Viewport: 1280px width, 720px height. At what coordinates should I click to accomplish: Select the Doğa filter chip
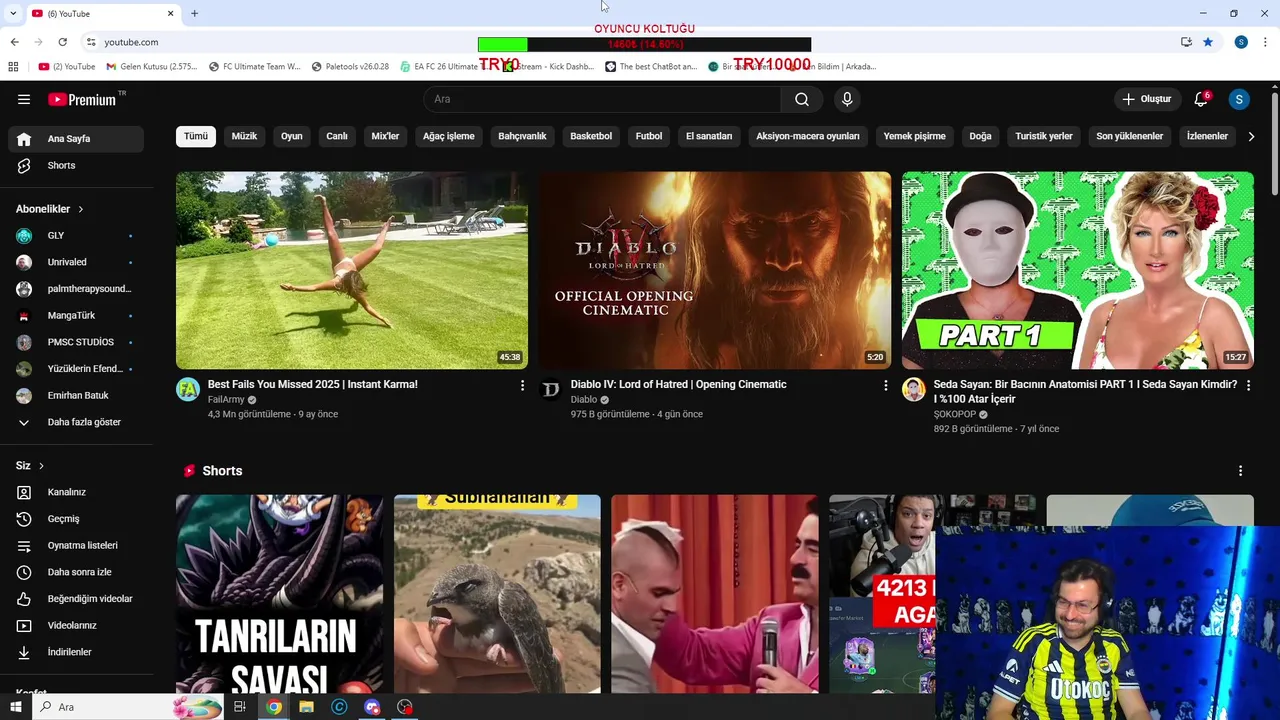(980, 136)
